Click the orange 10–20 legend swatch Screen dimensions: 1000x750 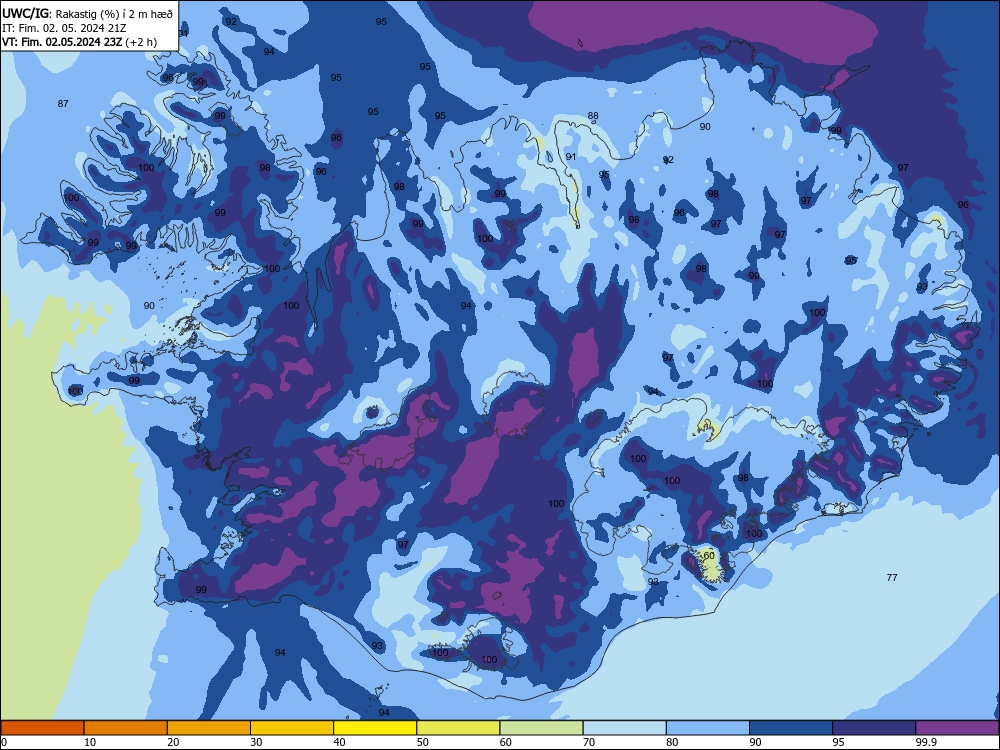point(126,728)
